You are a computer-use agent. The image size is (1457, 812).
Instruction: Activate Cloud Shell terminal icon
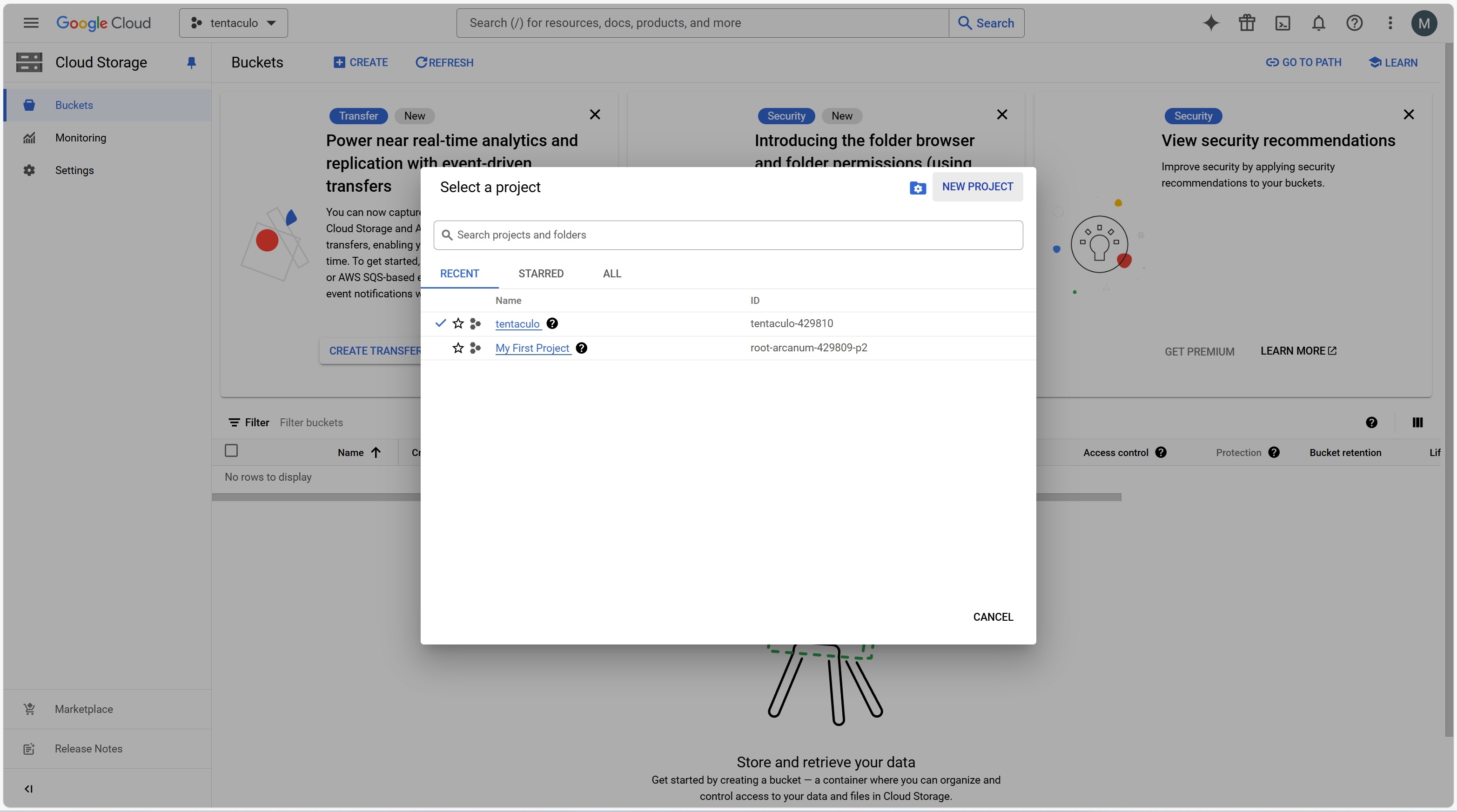(x=1283, y=23)
